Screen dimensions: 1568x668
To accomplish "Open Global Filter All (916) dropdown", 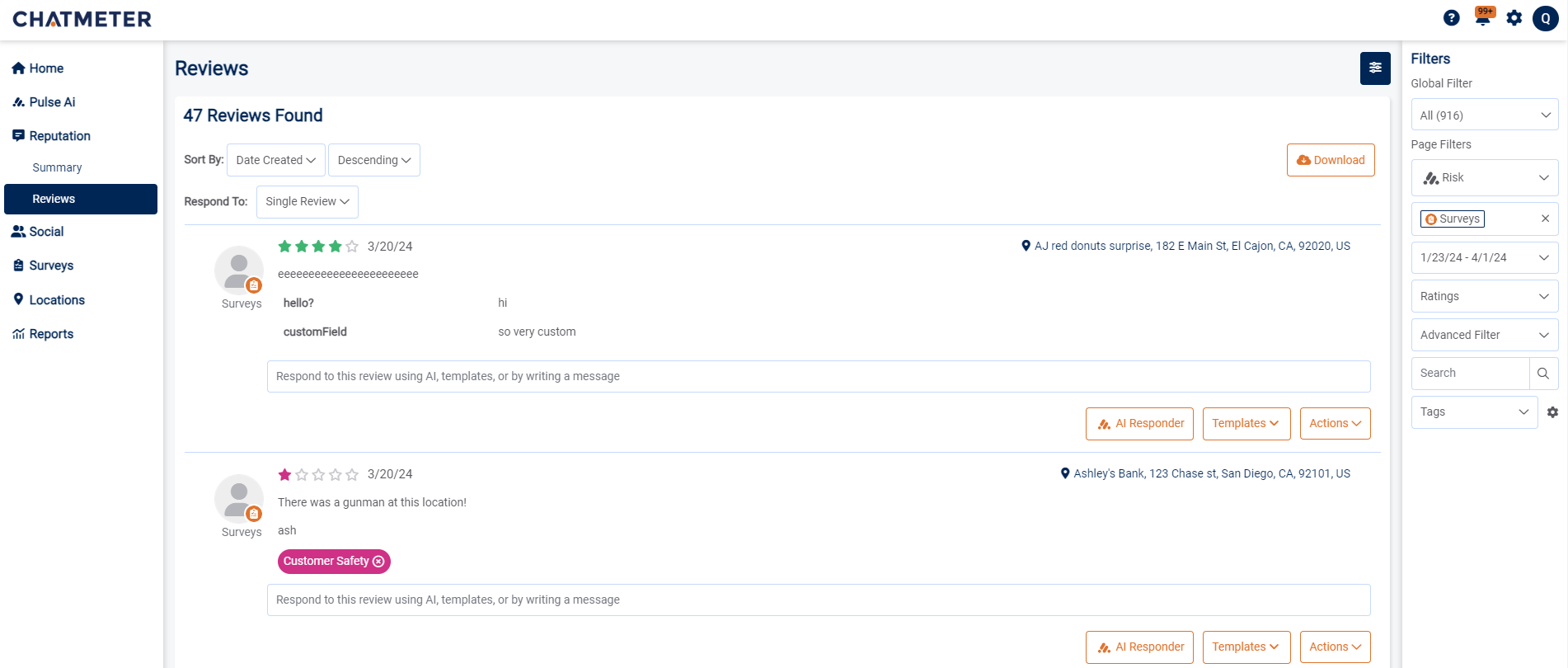I will 1485,115.
